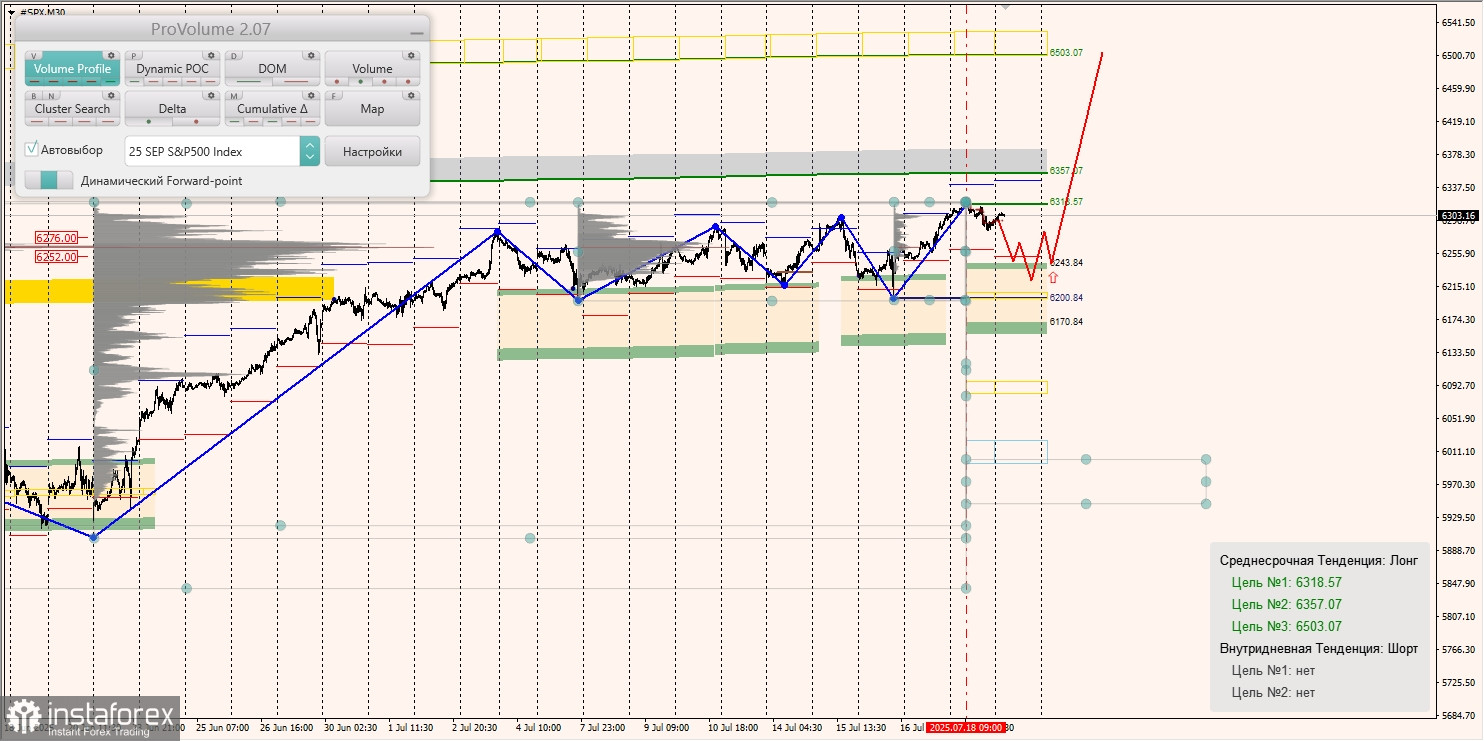1484x741 pixels.
Task: Toggle the green line segment under DOM
Action: point(248,81)
